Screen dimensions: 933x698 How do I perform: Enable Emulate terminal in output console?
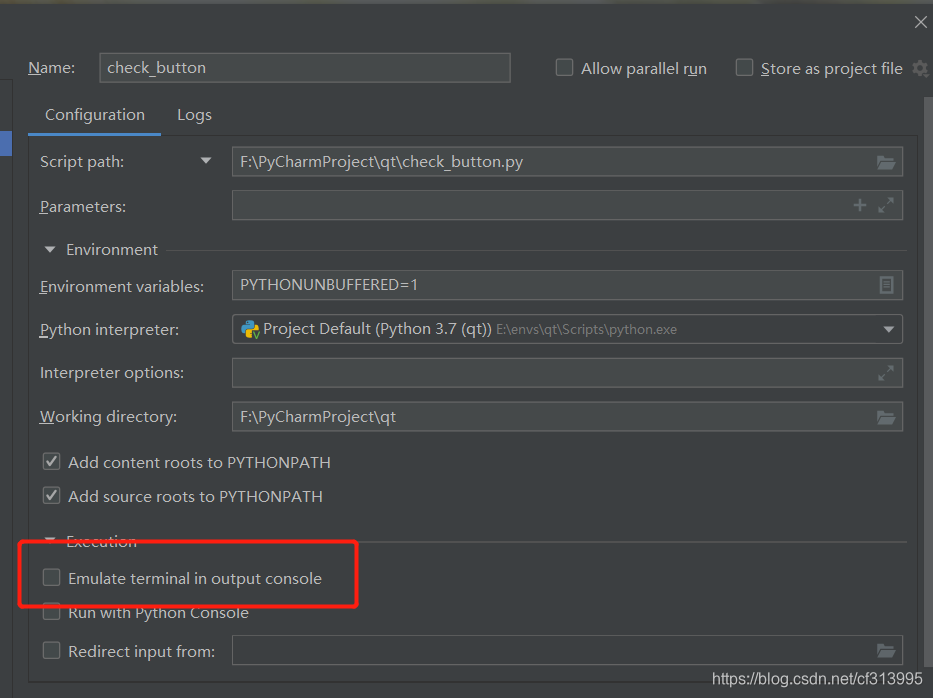tap(52, 577)
